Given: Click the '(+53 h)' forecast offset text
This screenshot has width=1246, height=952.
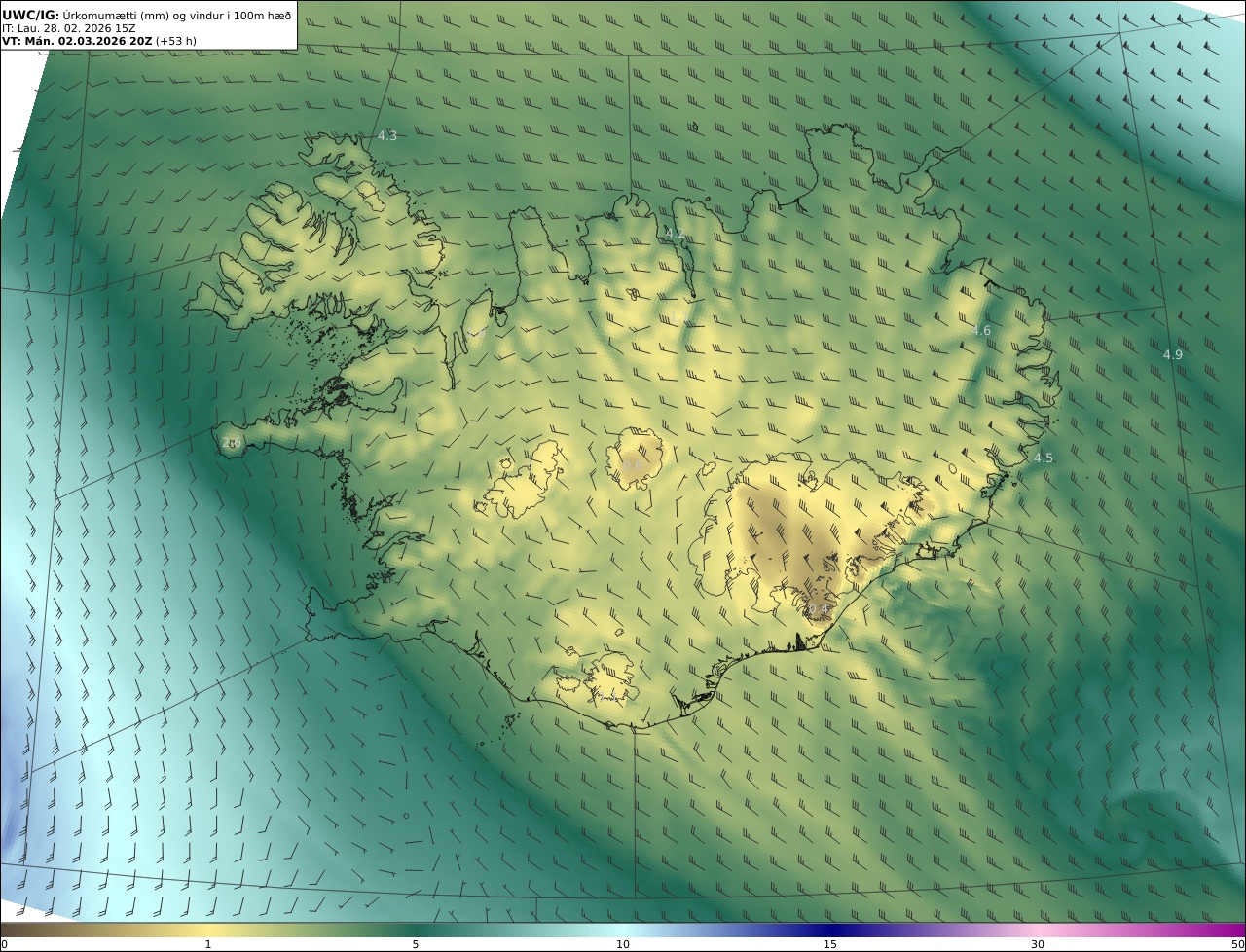Looking at the screenshot, I should (176, 41).
